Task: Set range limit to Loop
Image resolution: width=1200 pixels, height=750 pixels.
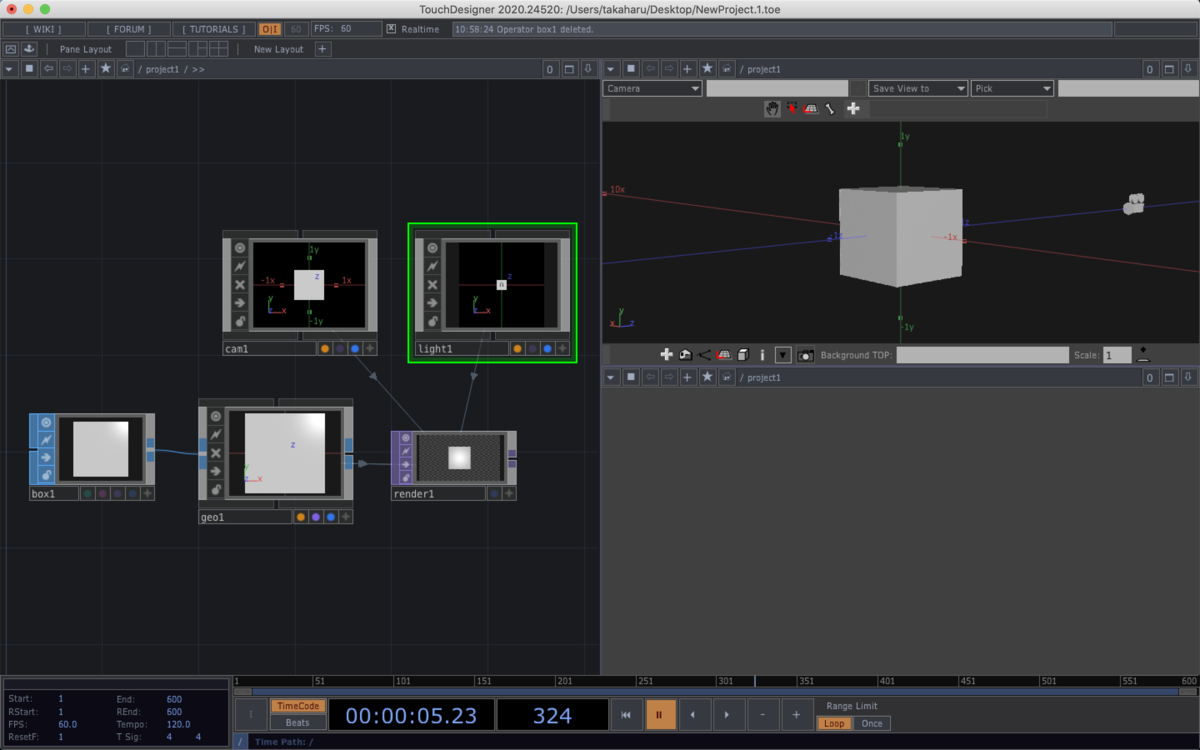Action: (x=834, y=723)
